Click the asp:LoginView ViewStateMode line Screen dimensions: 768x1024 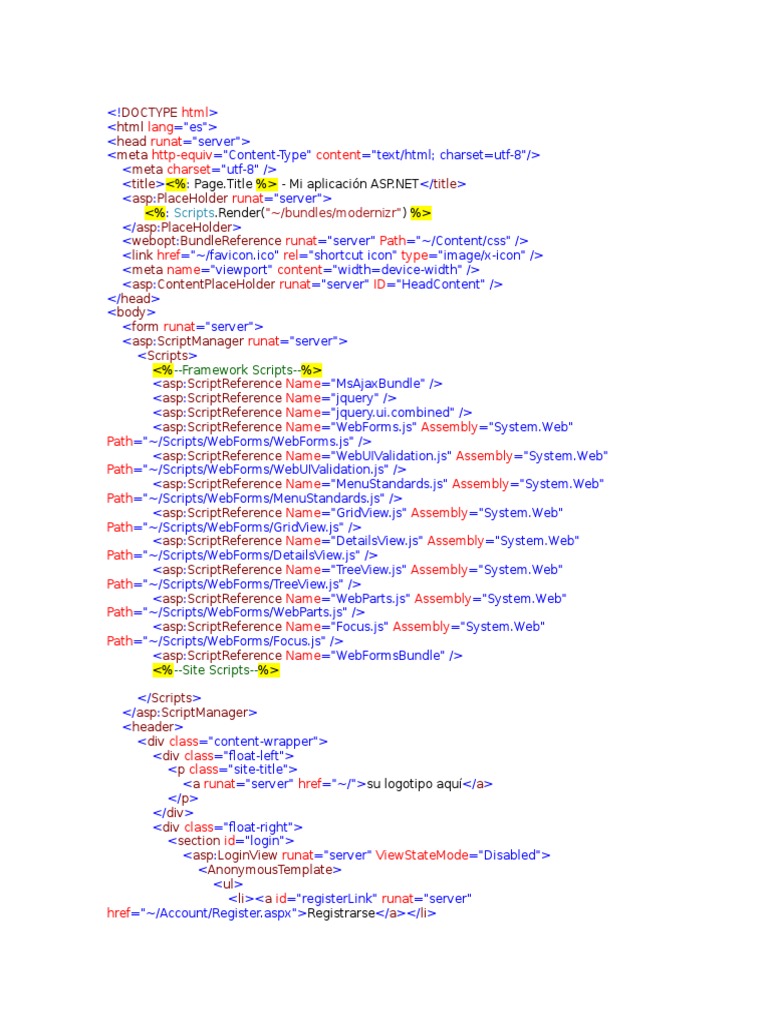click(366, 855)
